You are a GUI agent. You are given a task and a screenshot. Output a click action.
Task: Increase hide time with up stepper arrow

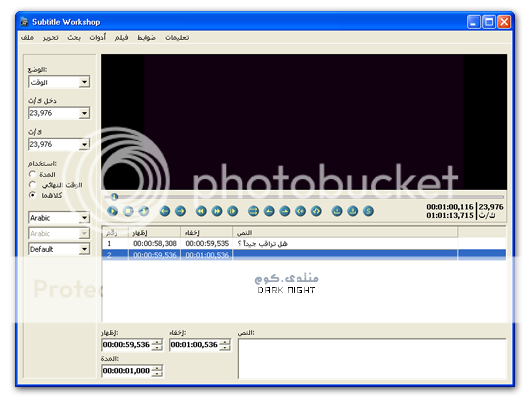pos(225,342)
